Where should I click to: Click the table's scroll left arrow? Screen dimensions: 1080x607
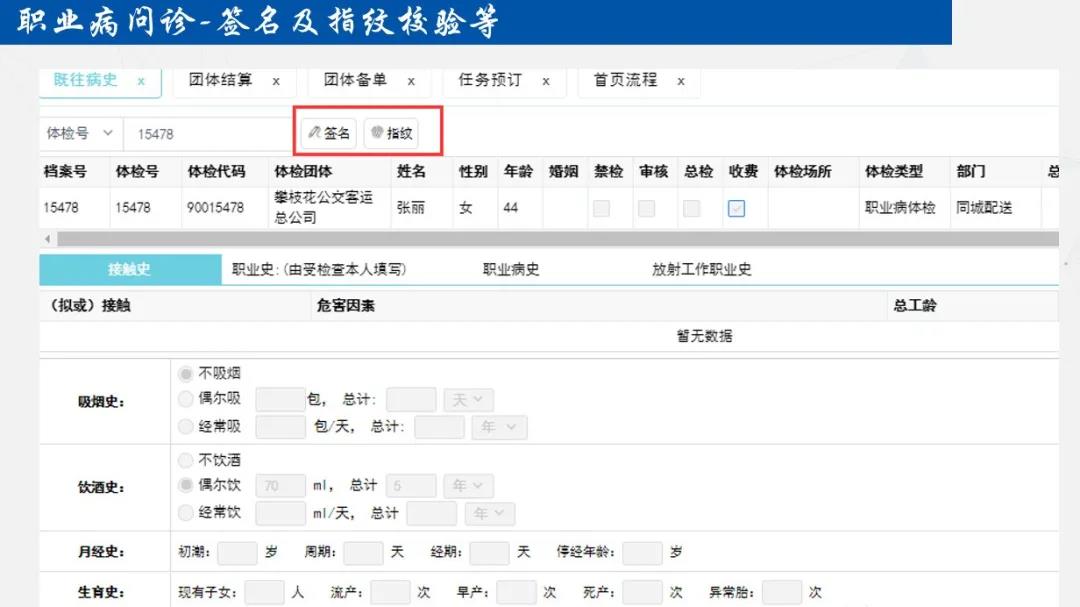(48, 239)
